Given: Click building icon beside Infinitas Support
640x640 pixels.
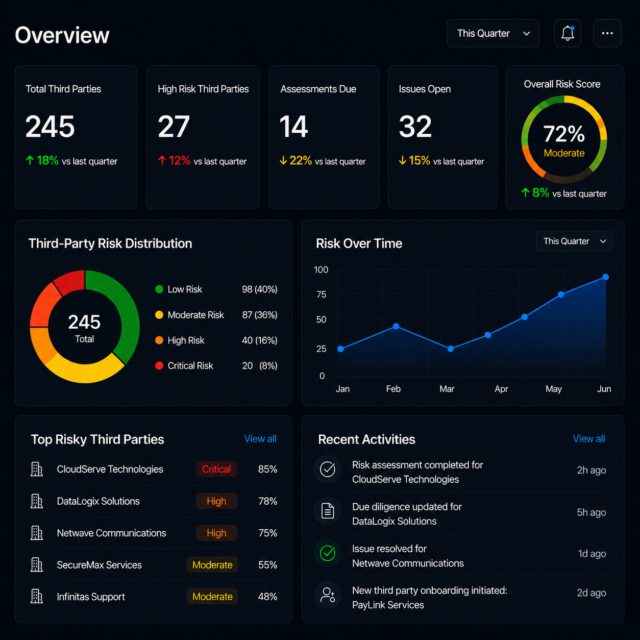Looking at the screenshot, I should coord(37,596).
